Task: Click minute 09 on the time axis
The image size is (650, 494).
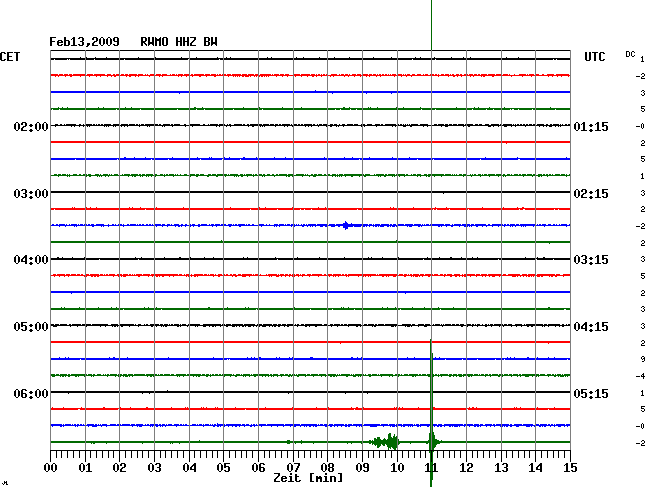Action: click(362, 468)
